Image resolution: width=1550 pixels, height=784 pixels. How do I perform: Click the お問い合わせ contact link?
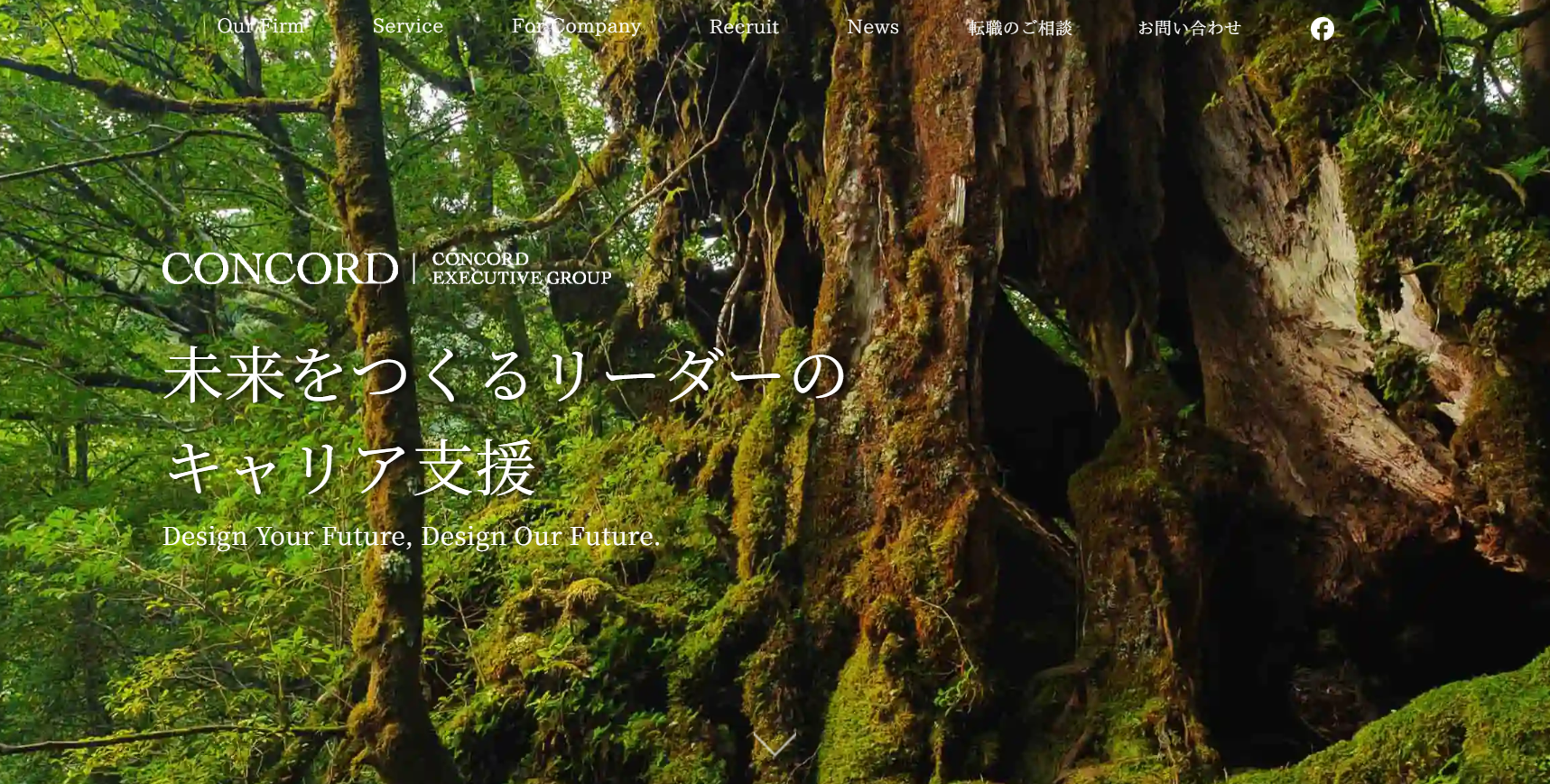point(1189,28)
